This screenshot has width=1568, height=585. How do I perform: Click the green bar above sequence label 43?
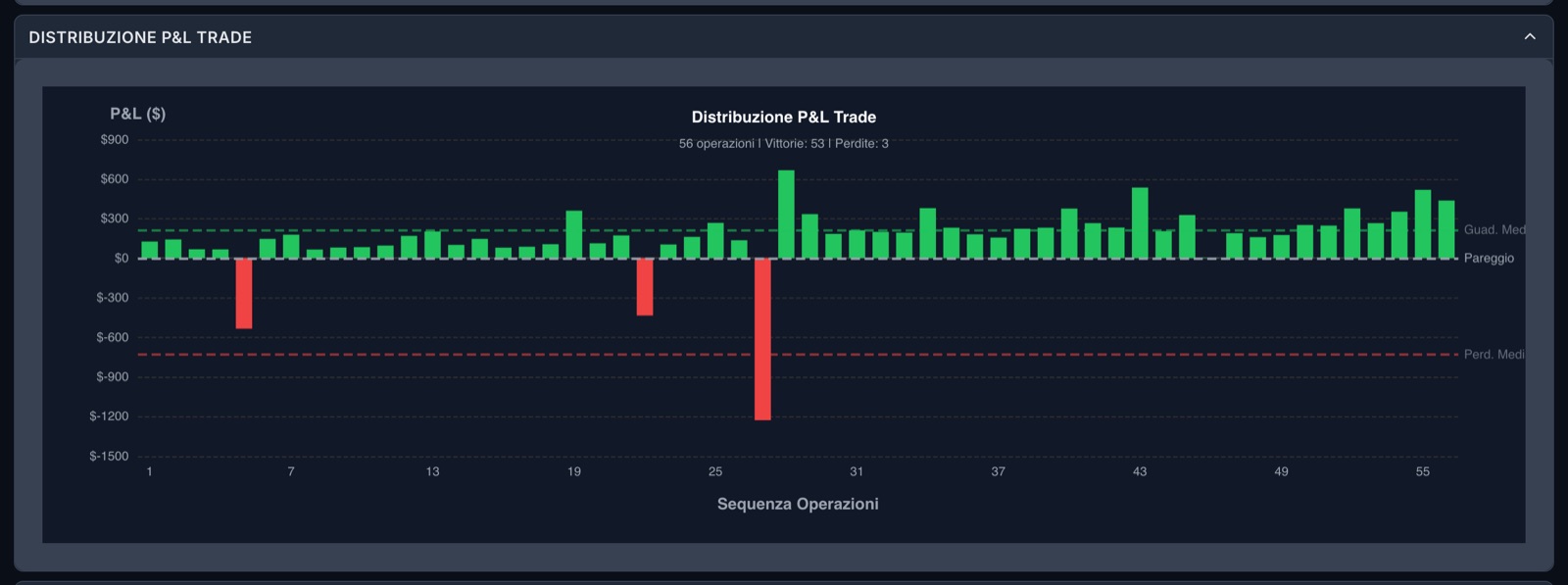(x=1140, y=223)
